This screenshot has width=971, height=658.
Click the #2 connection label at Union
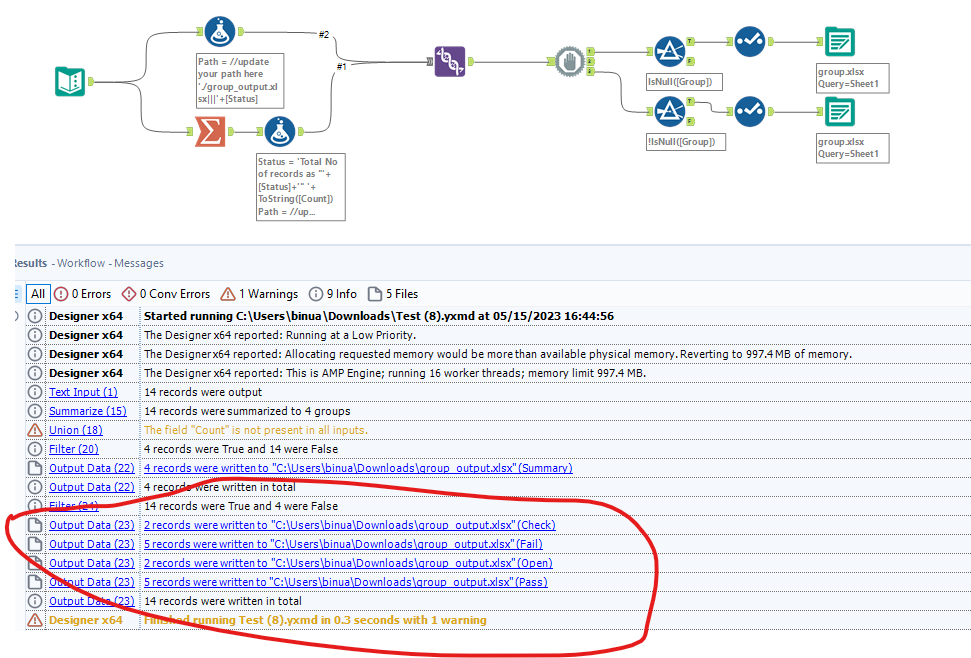point(324,35)
